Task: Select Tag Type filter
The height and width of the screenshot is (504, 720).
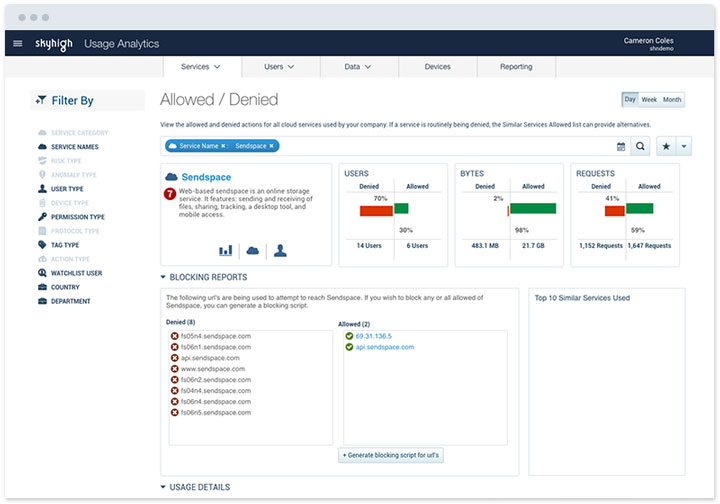Action: 58,245
